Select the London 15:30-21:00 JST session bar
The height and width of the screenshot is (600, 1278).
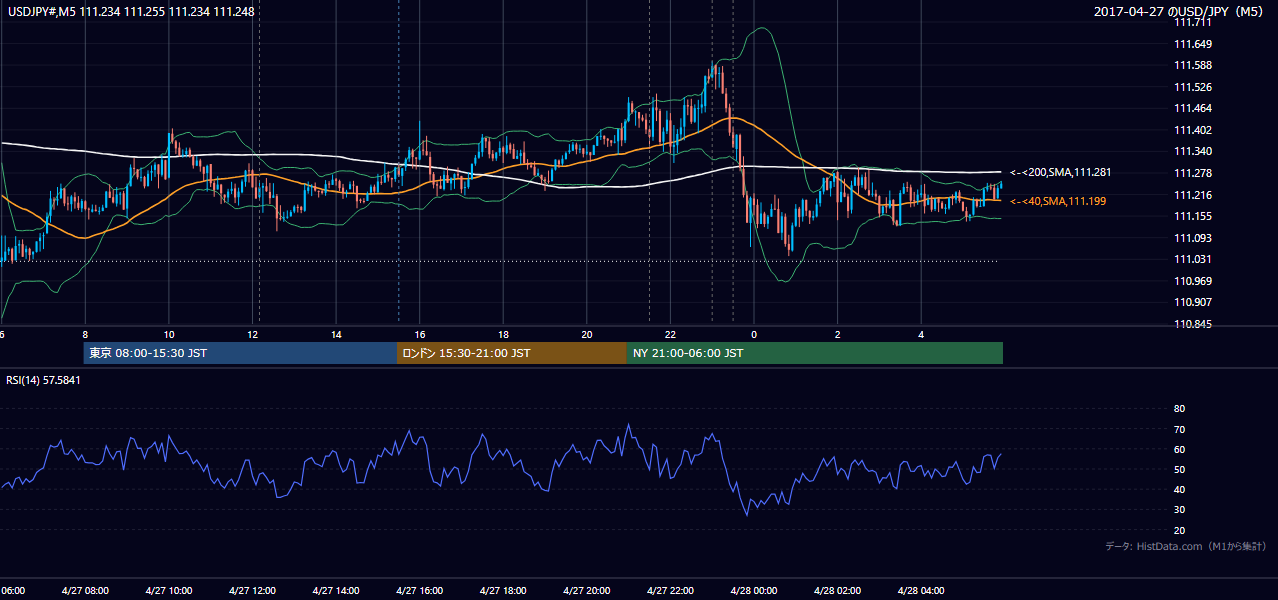[512, 353]
